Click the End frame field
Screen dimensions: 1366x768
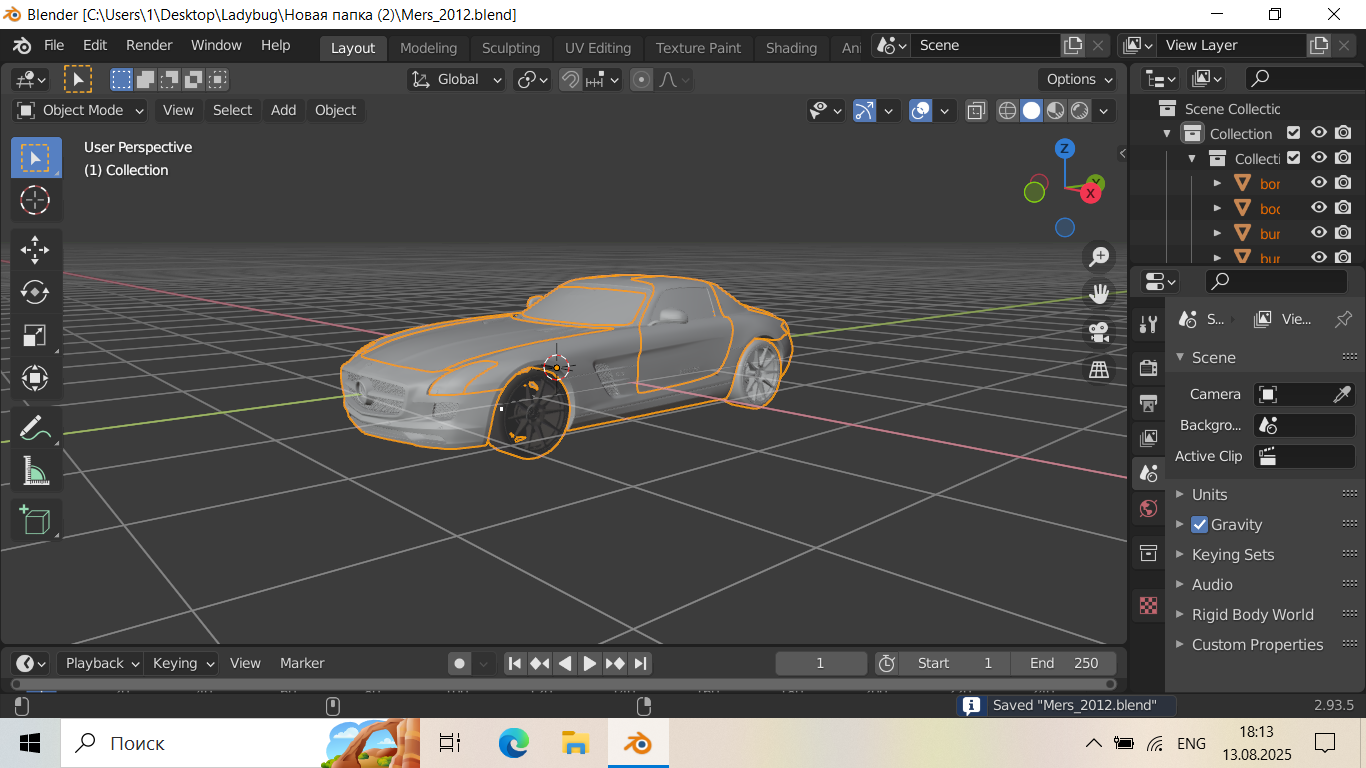pos(1064,663)
